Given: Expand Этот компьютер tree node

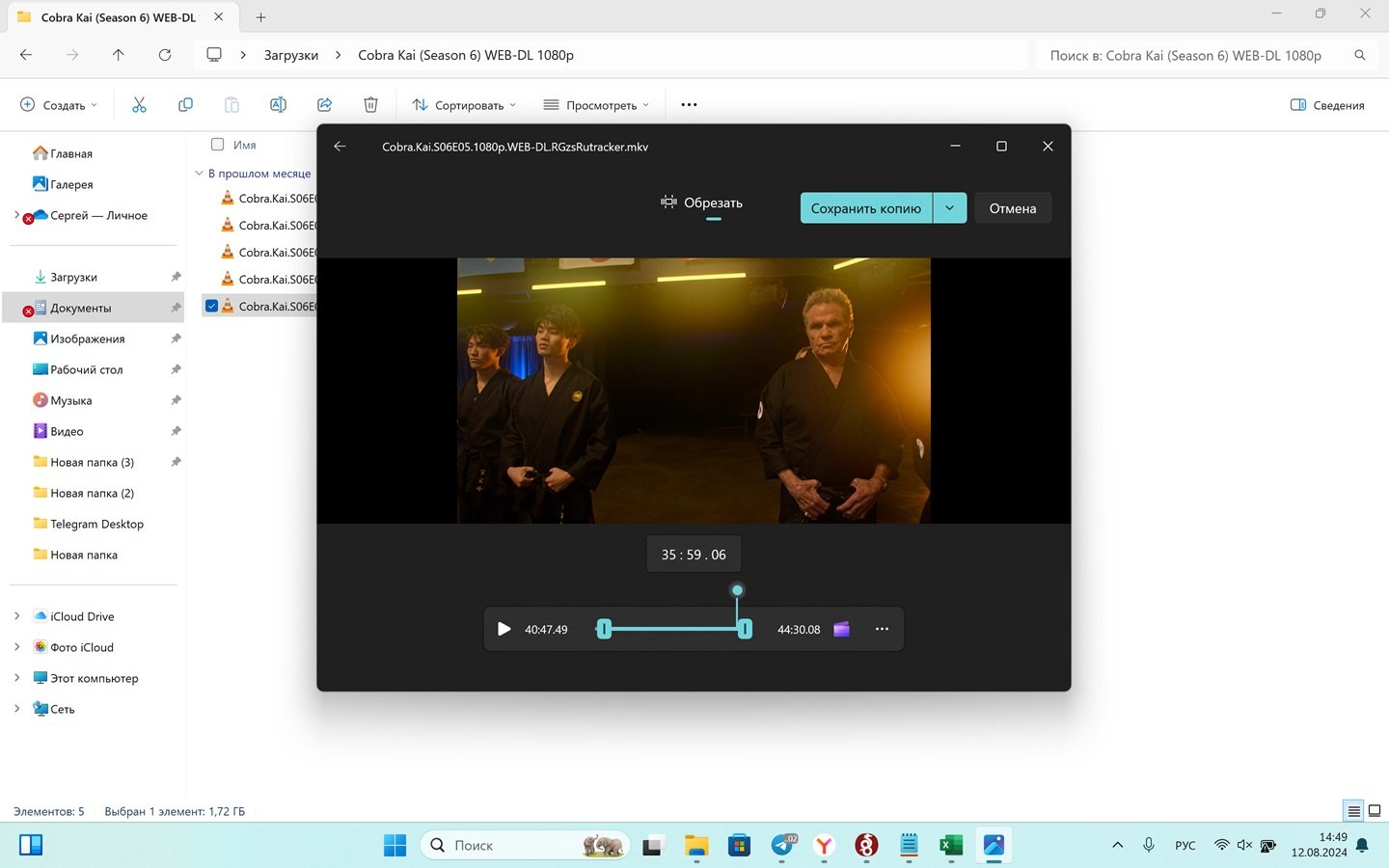Looking at the screenshot, I should [x=16, y=678].
